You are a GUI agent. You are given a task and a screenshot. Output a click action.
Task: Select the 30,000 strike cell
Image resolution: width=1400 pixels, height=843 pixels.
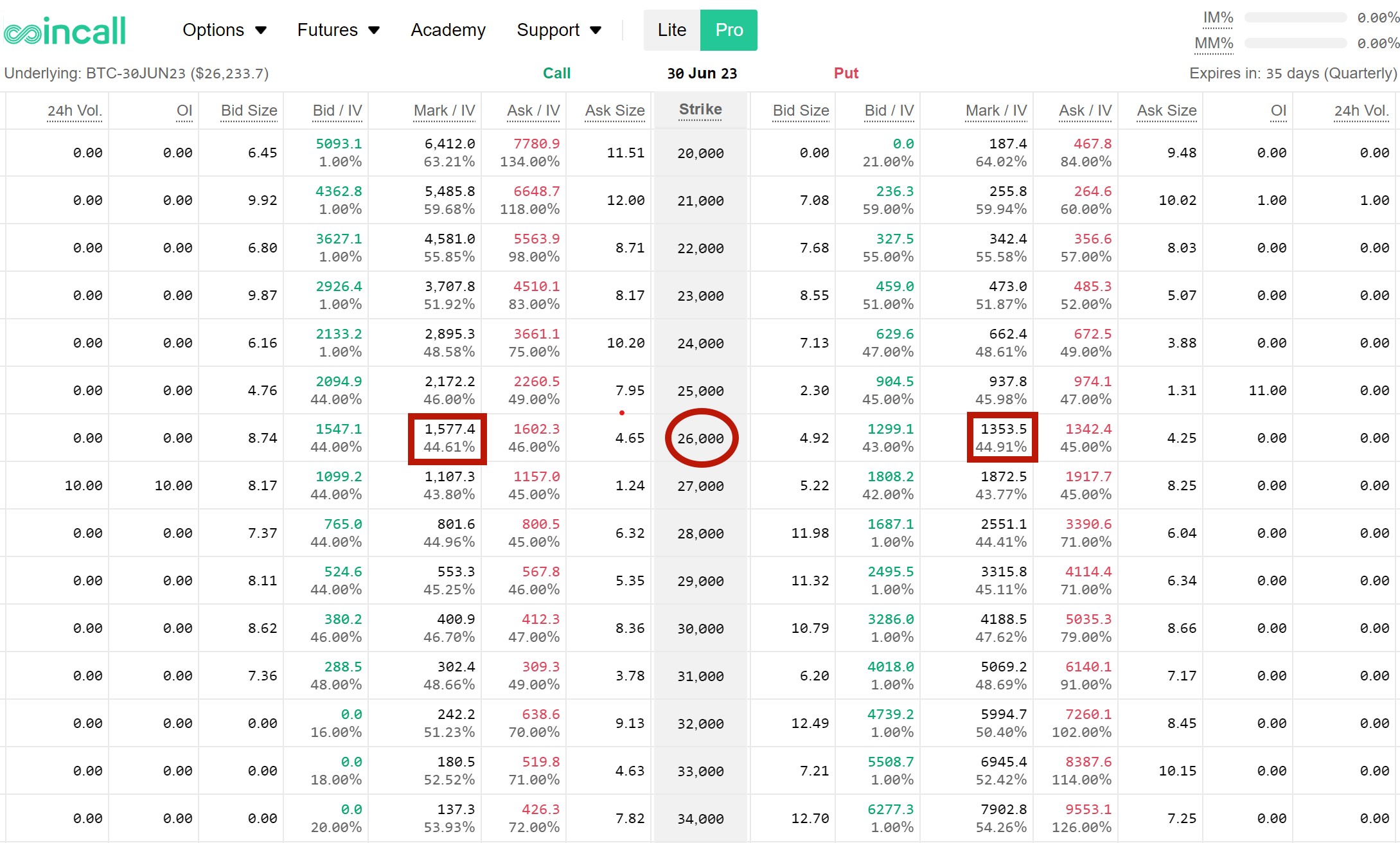point(700,628)
